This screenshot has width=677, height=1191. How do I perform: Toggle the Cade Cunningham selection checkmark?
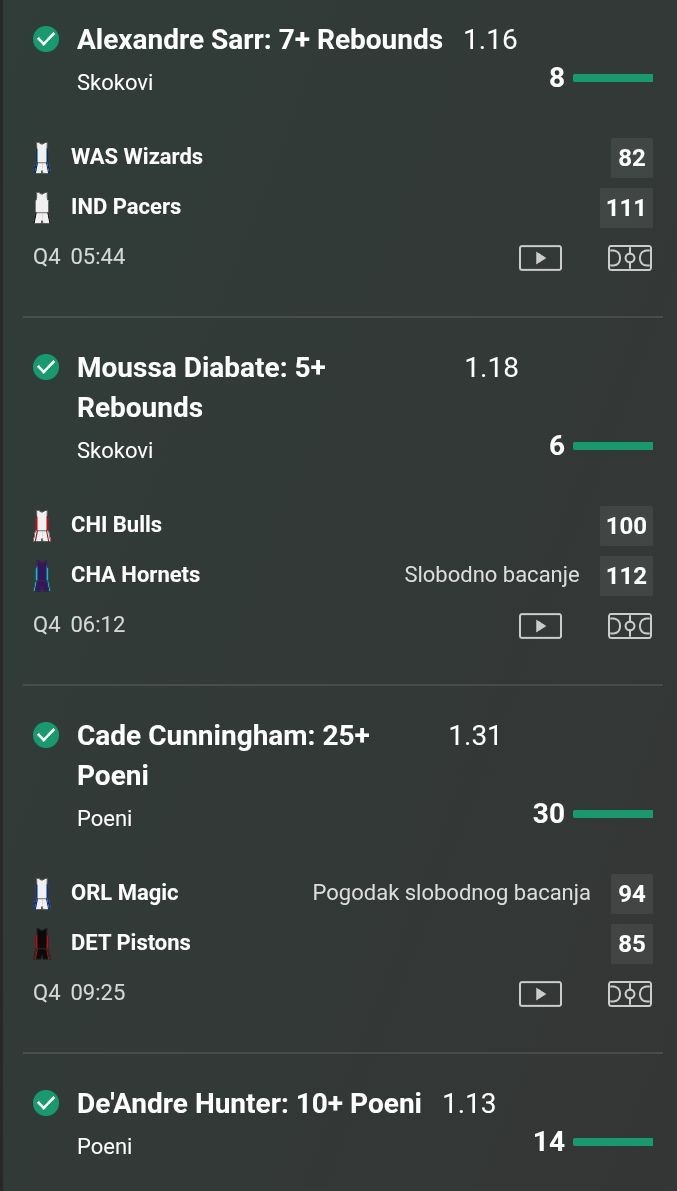46,736
